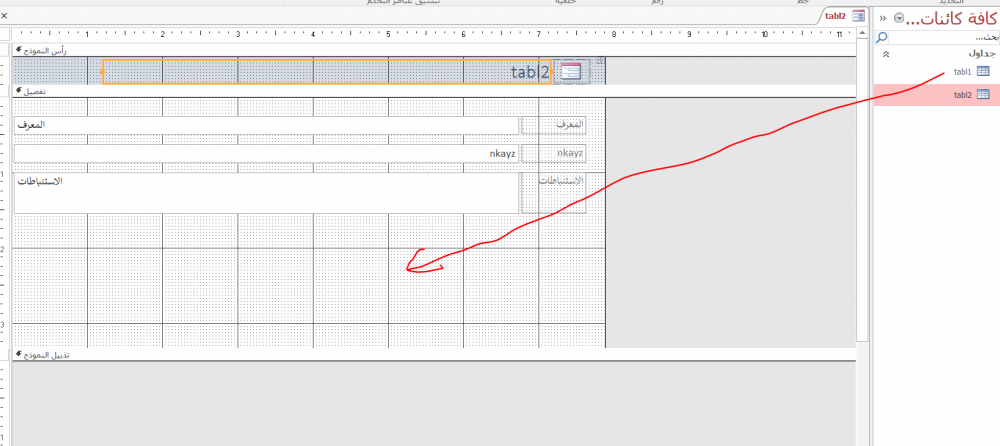The height and width of the screenshot is (446, 1000).
Task: Select the المعرف field label
Action: pyautogui.click(x=554, y=125)
